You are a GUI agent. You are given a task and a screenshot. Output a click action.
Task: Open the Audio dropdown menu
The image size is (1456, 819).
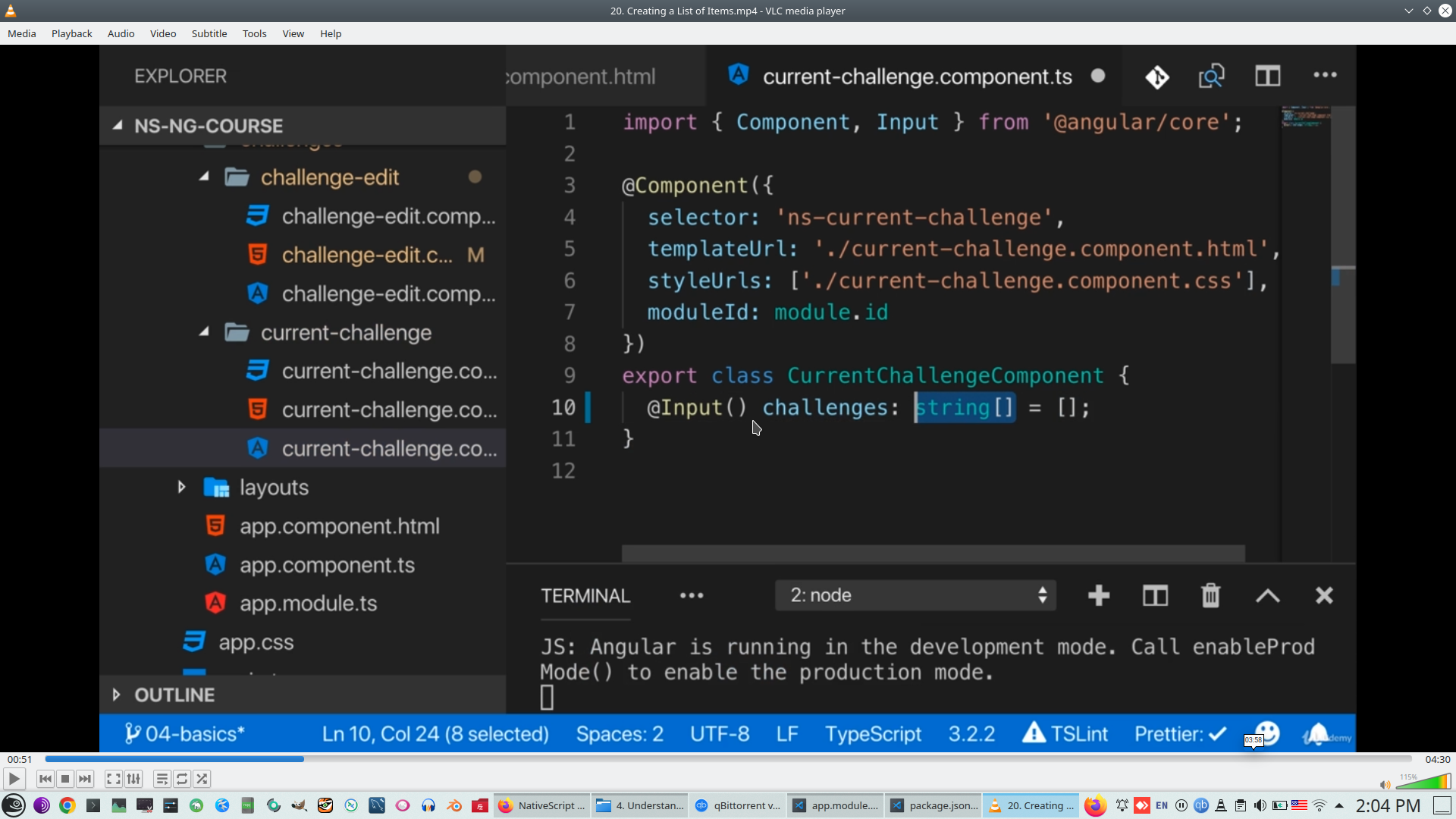121,33
